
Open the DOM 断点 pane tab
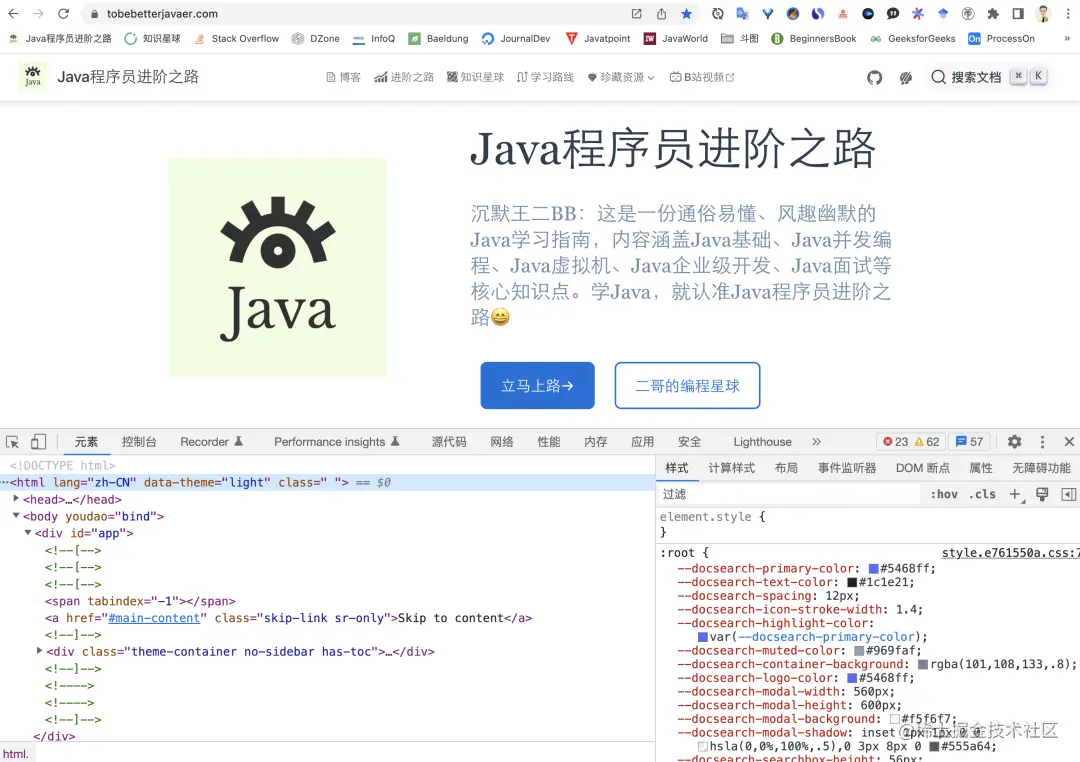[922, 468]
